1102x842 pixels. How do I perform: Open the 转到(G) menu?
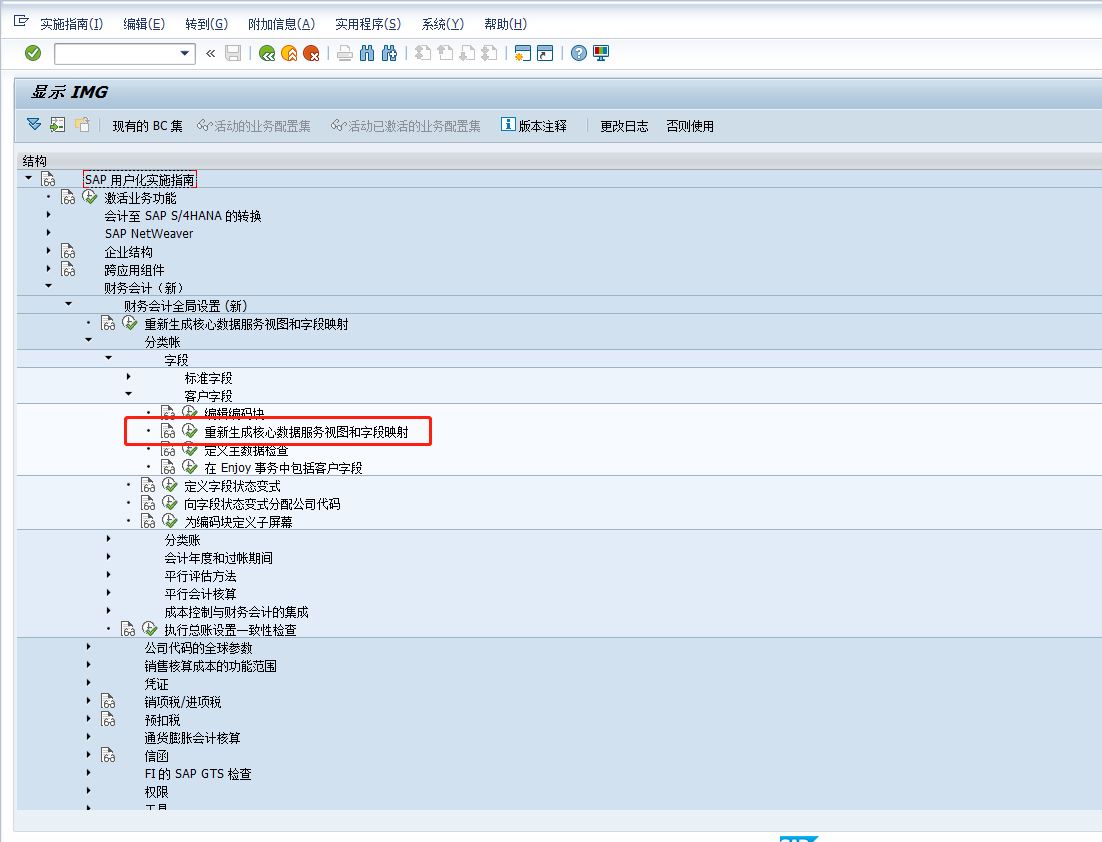click(x=205, y=23)
